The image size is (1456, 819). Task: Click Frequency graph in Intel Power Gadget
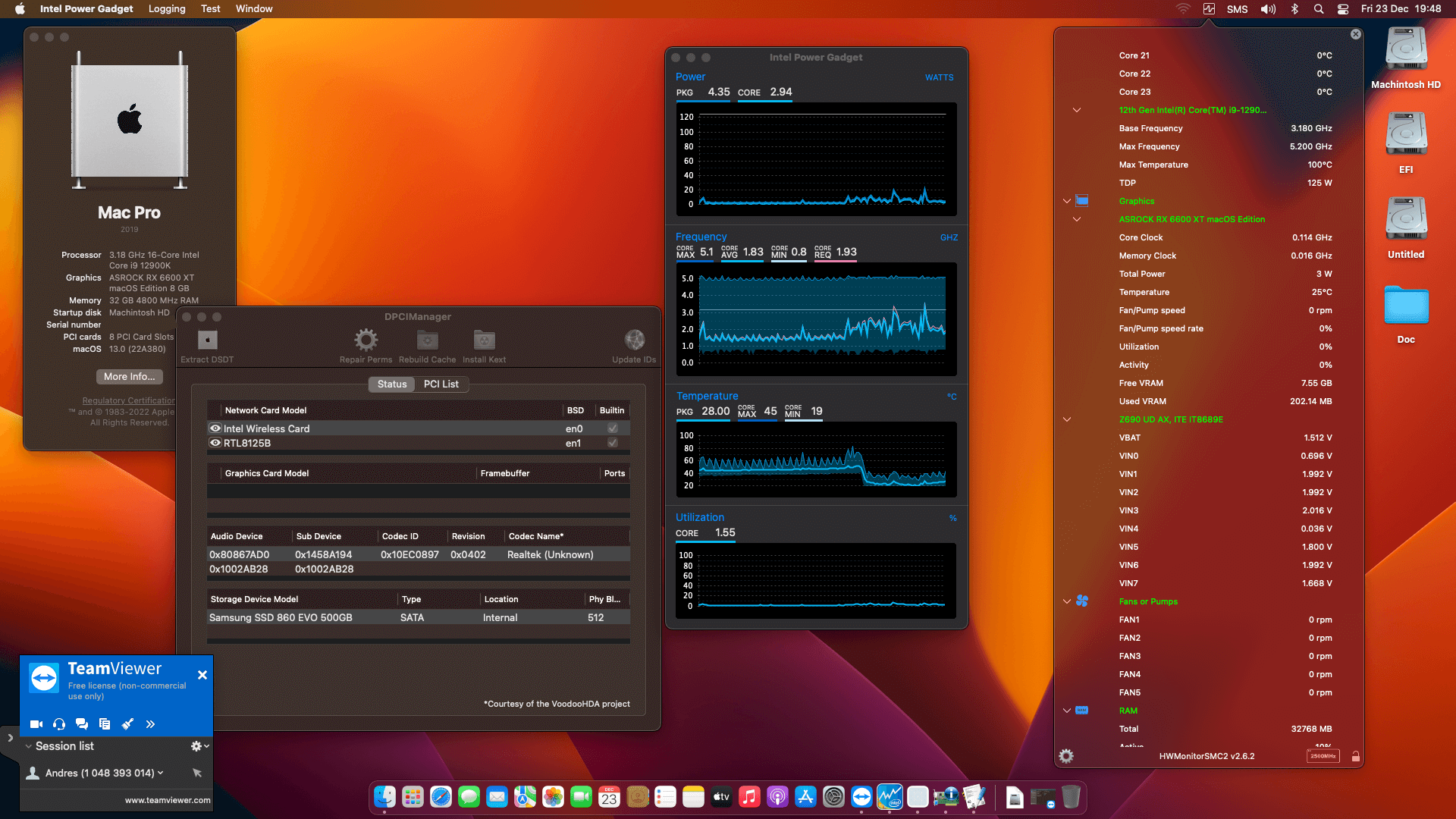click(816, 318)
